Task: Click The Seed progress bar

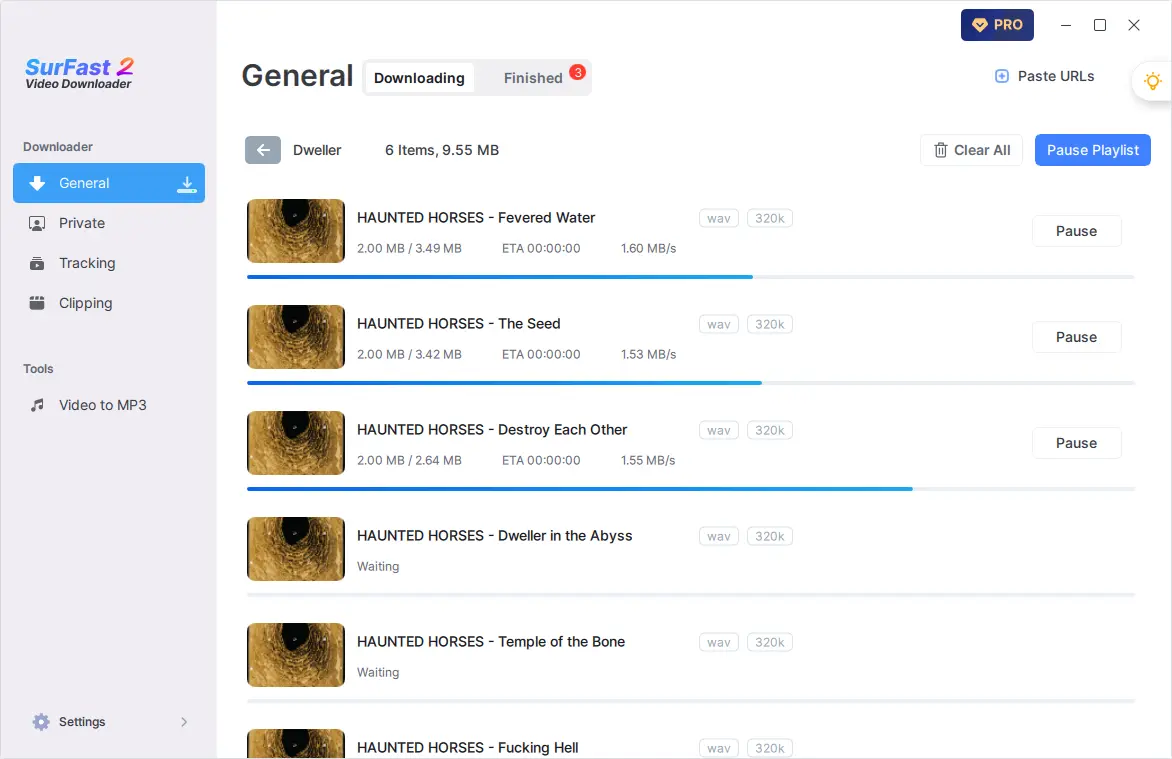Action: pyautogui.click(x=691, y=383)
